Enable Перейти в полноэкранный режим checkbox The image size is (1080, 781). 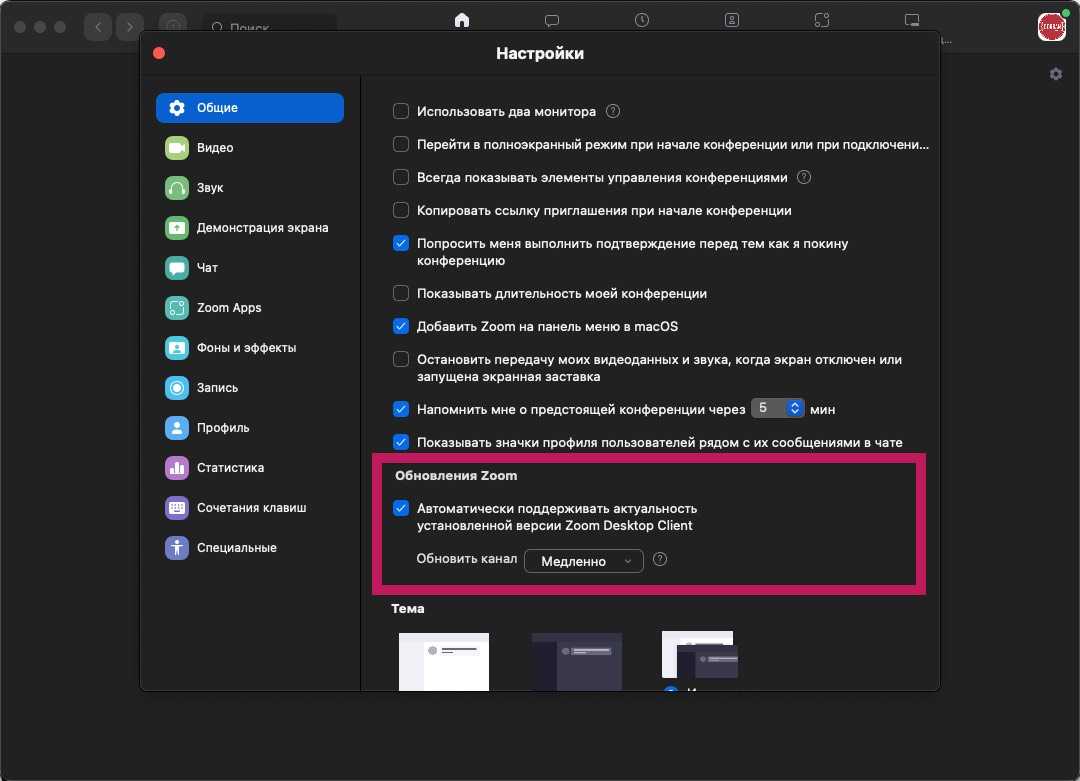tap(401, 144)
